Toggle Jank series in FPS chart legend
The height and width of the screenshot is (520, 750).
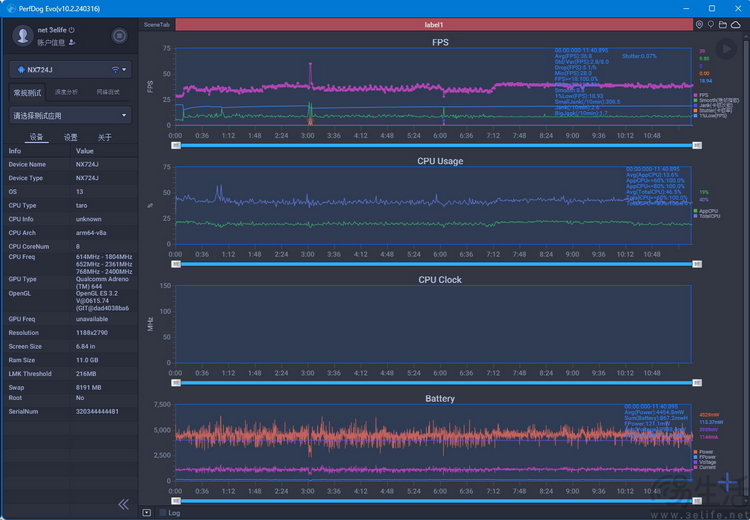(x=713, y=105)
